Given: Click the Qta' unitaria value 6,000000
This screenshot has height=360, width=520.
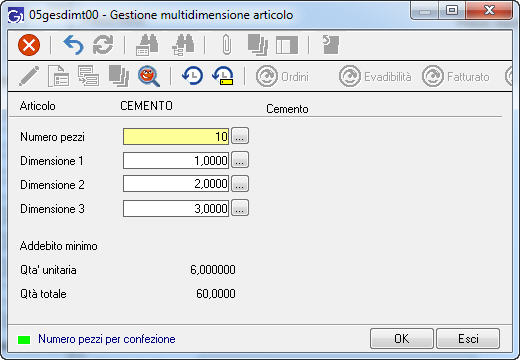Looking at the screenshot, I should click(x=213, y=270).
